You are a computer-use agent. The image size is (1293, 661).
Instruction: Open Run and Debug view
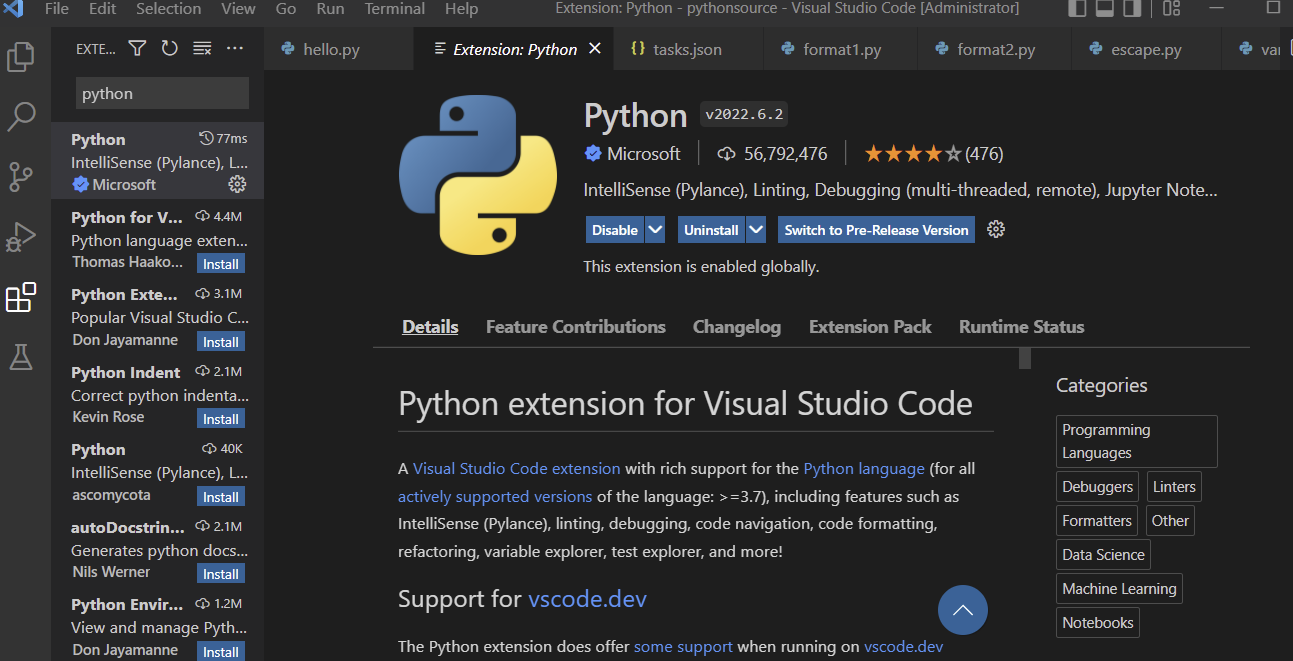(x=21, y=238)
